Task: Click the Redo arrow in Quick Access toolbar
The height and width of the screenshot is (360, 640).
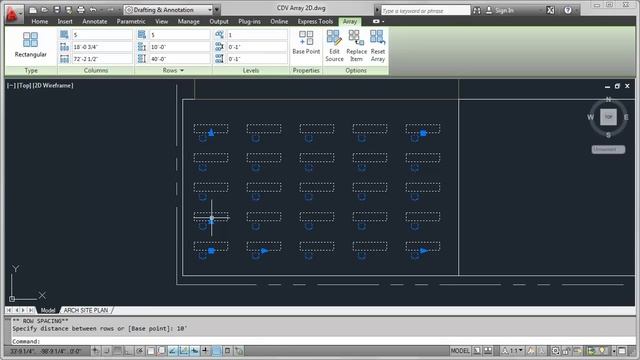Action: 110,10
